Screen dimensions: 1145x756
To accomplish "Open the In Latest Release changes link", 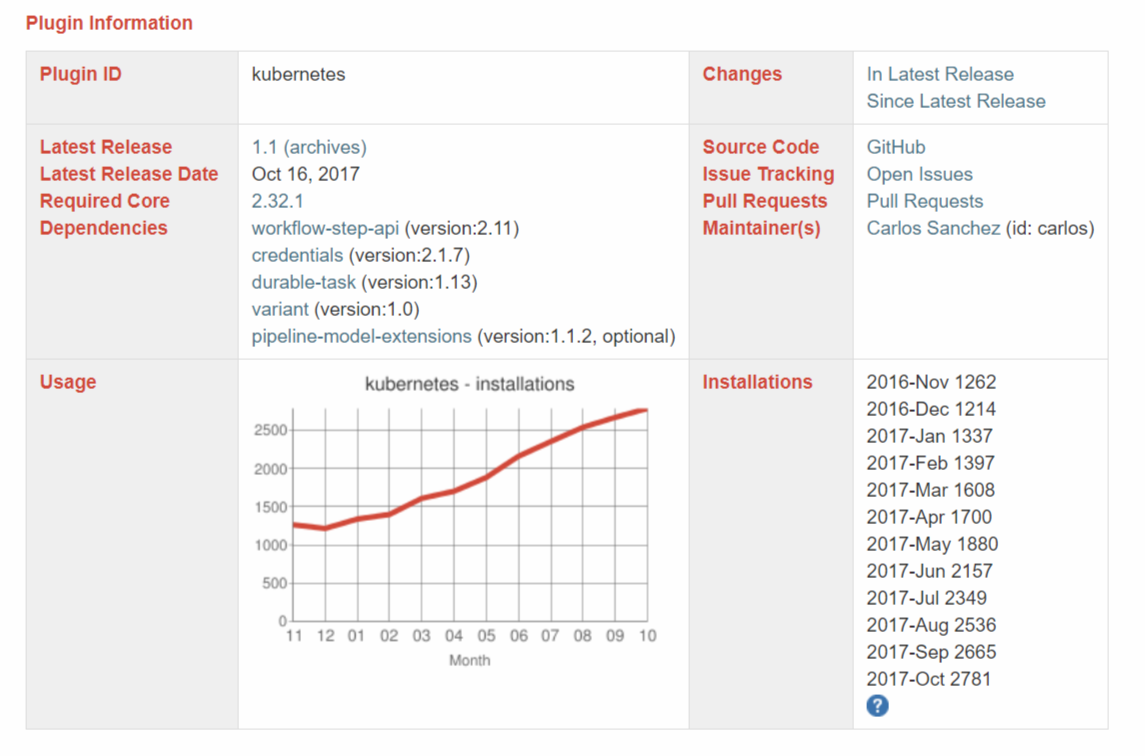I will pyautogui.click(x=940, y=75).
